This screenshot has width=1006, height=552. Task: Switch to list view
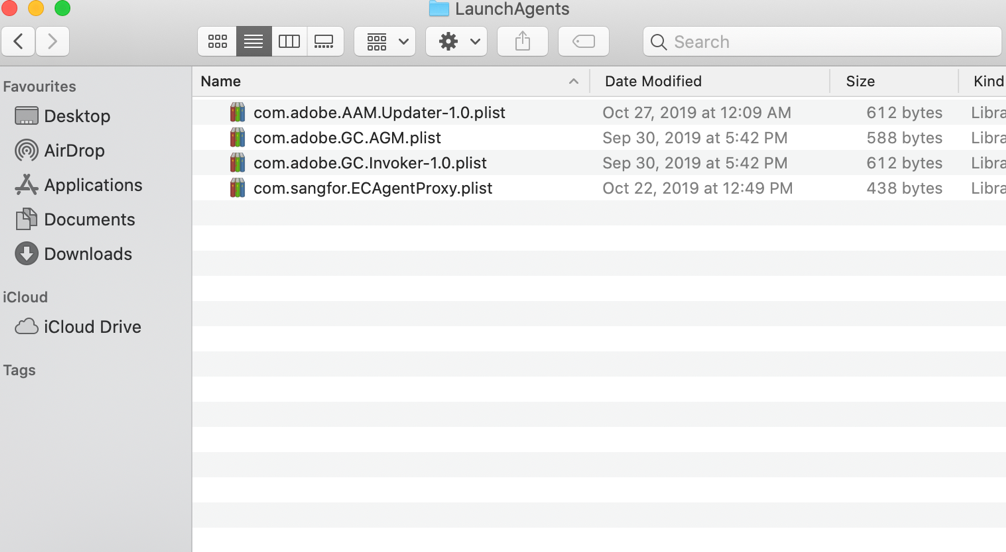253,42
